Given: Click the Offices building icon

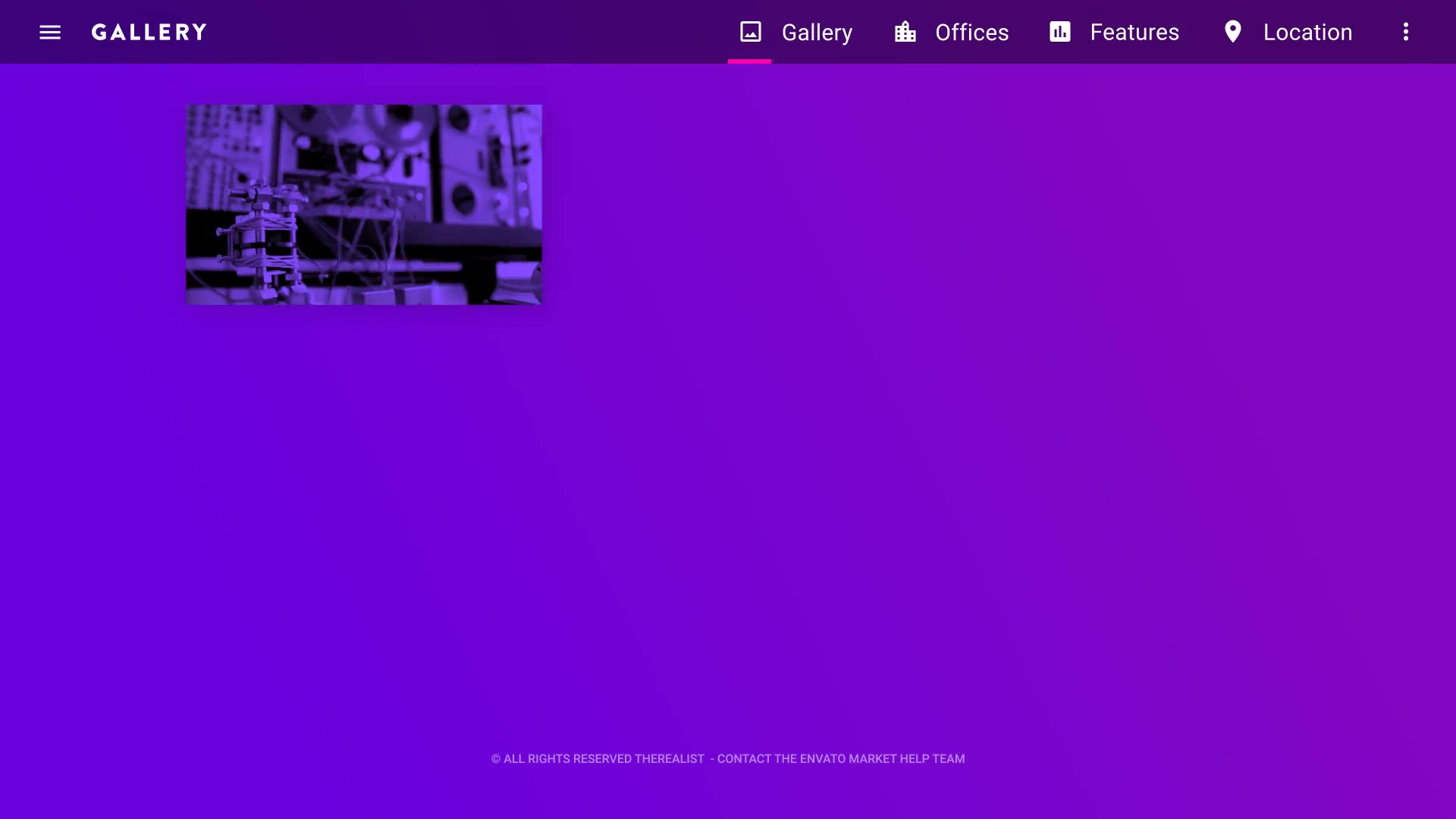Looking at the screenshot, I should 905,32.
